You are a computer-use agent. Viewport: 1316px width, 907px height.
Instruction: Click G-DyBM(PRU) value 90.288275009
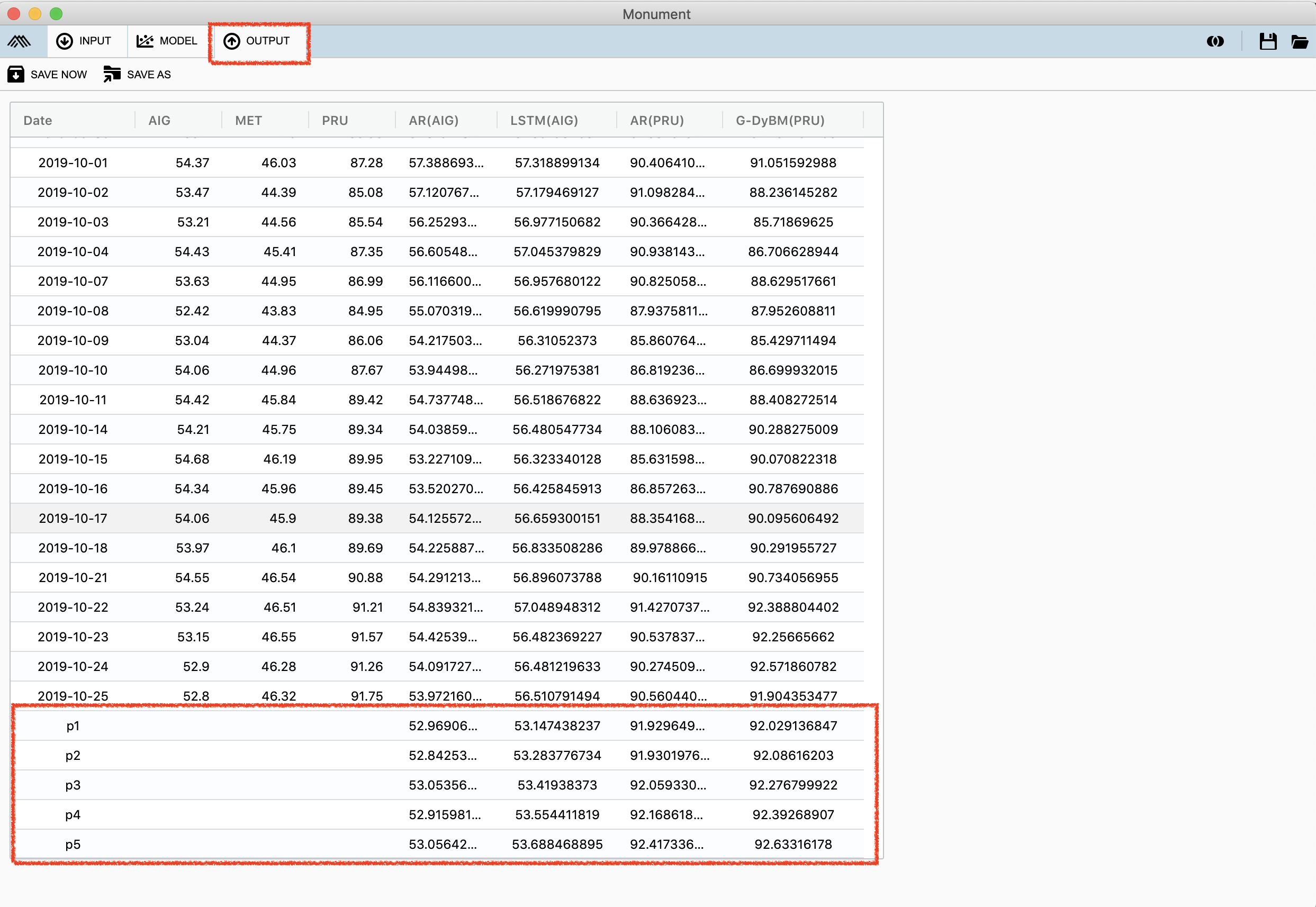pos(793,430)
